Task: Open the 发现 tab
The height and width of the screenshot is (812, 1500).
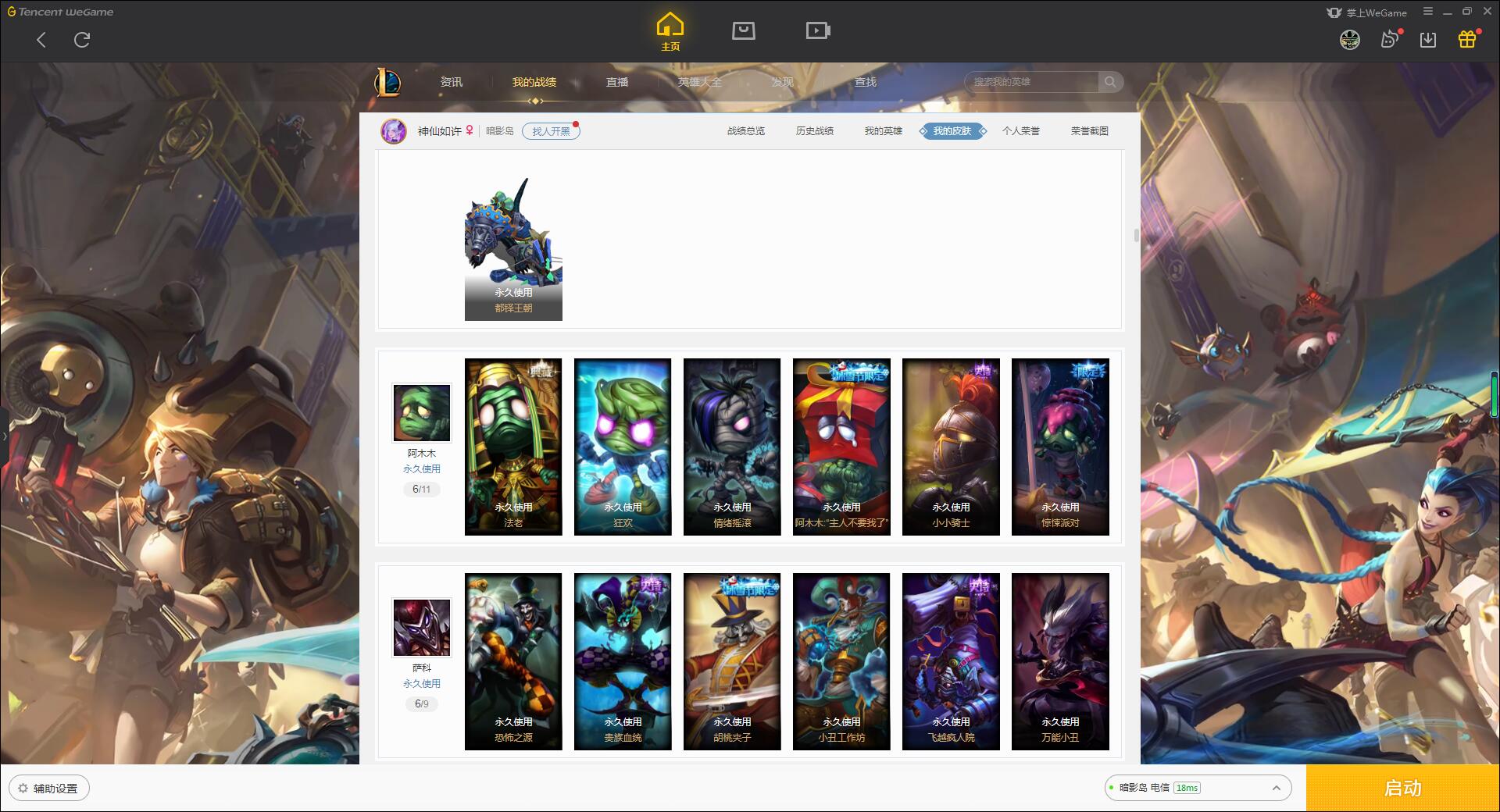Action: [x=782, y=82]
